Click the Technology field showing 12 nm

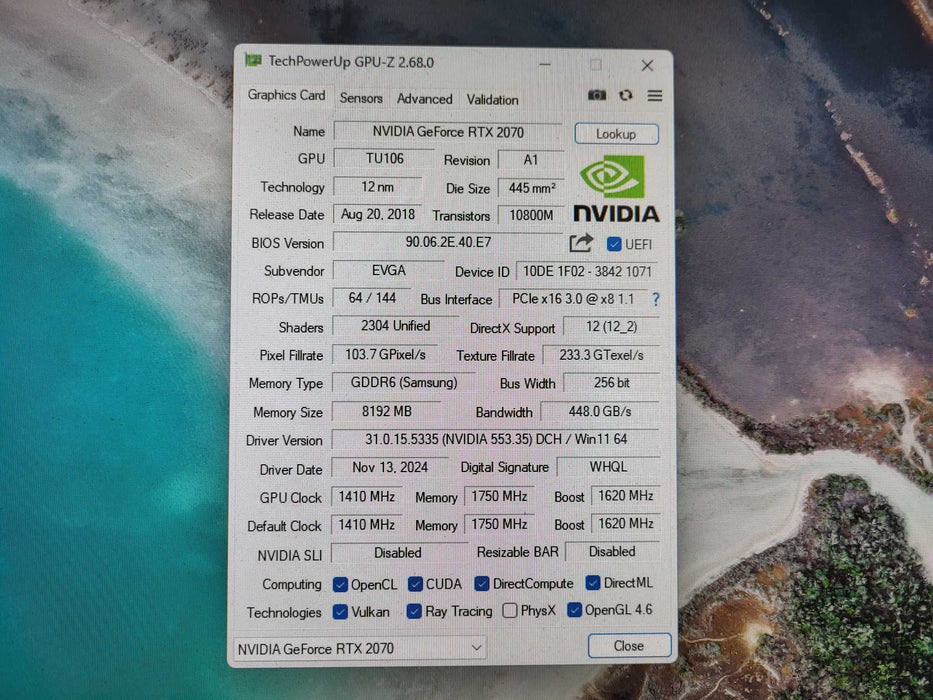tap(378, 187)
